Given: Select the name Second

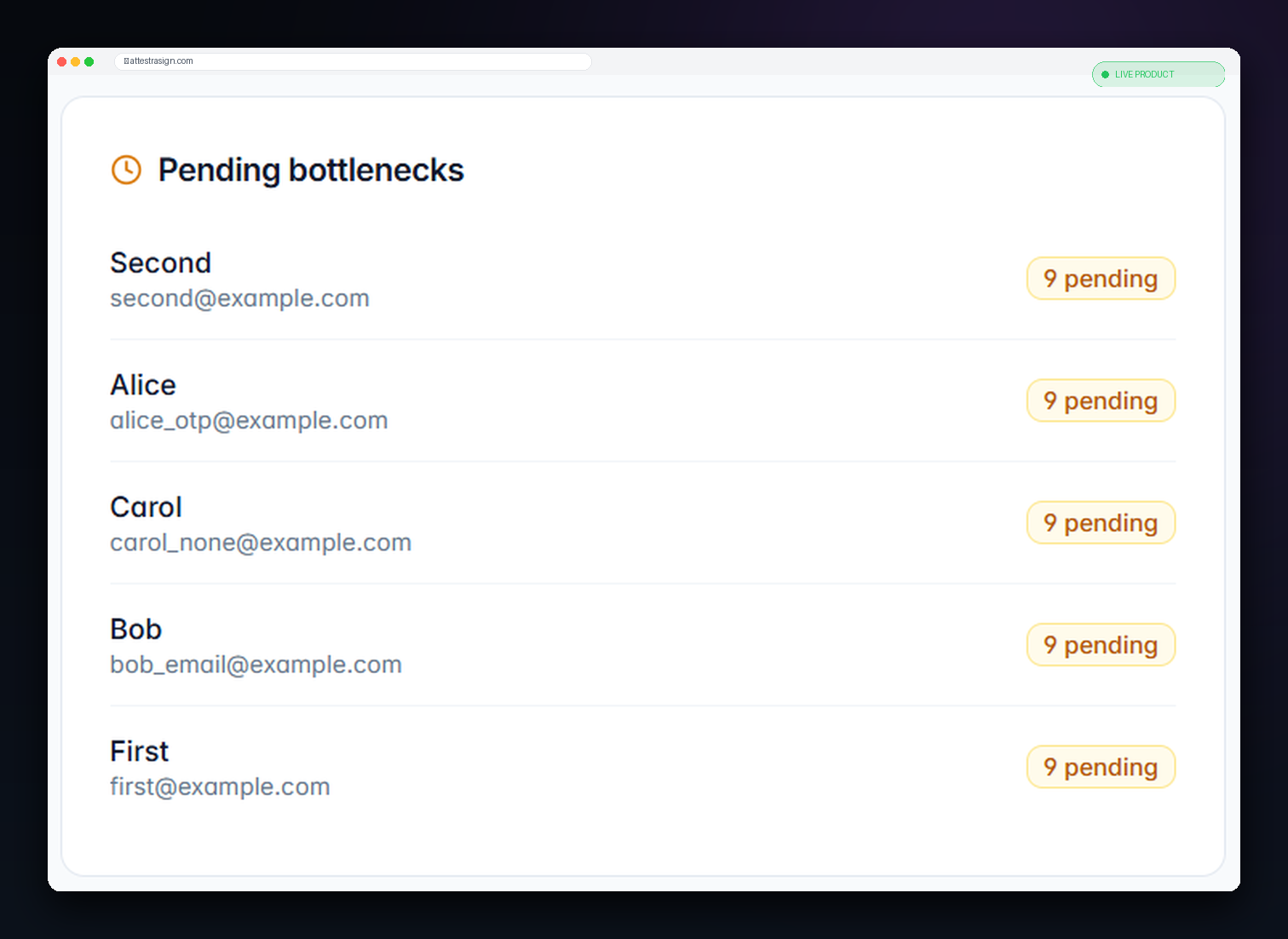Looking at the screenshot, I should (160, 262).
